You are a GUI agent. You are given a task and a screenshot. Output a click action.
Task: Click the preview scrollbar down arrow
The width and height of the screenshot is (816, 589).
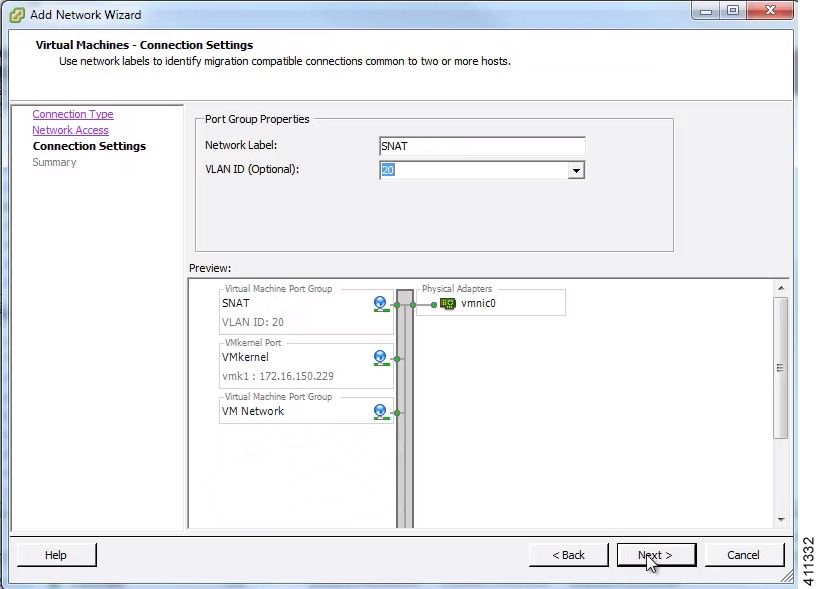pos(781,519)
